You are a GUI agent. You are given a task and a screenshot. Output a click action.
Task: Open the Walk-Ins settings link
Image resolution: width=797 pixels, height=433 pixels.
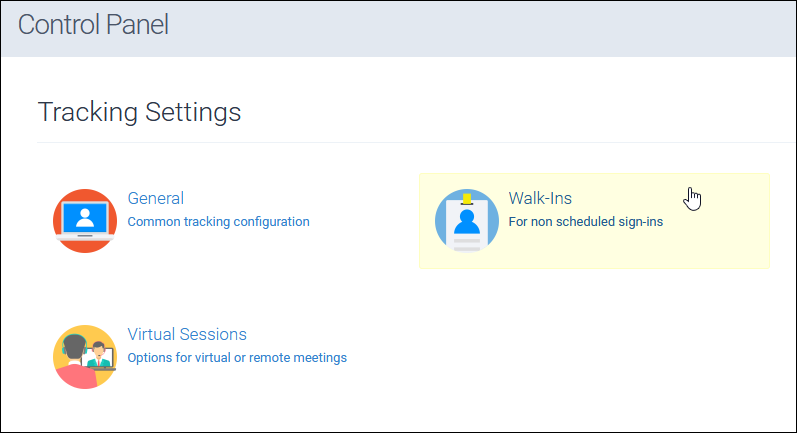click(x=540, y=198)
